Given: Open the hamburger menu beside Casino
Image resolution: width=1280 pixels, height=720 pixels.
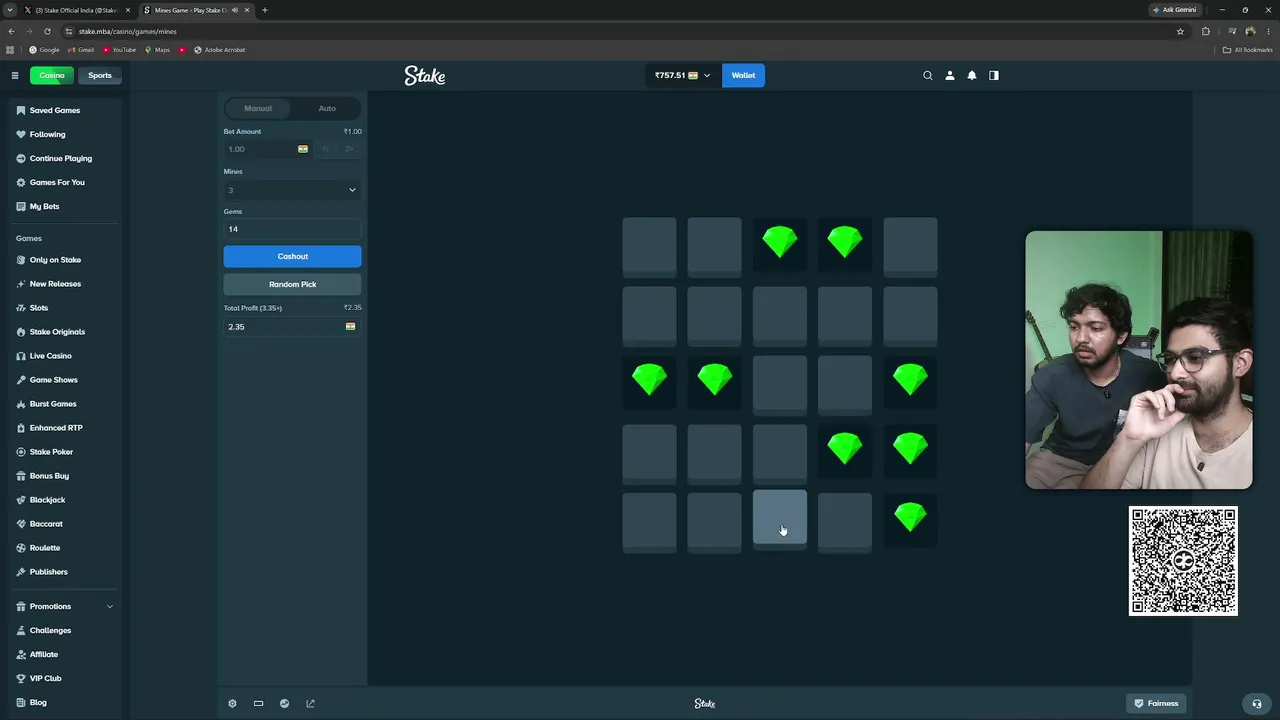Looking at the screenshot, I should (15, 75).
